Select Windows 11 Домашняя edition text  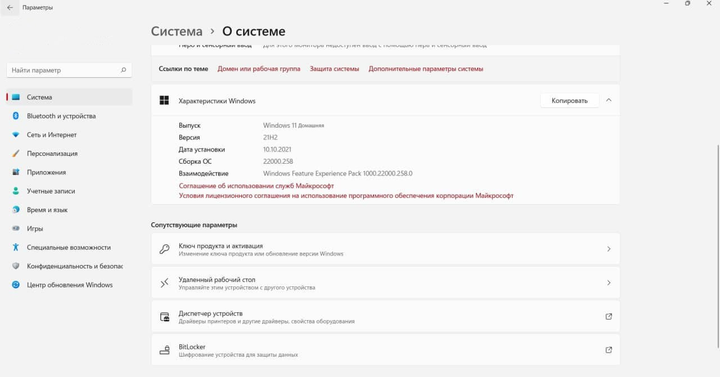coord(293,125)
